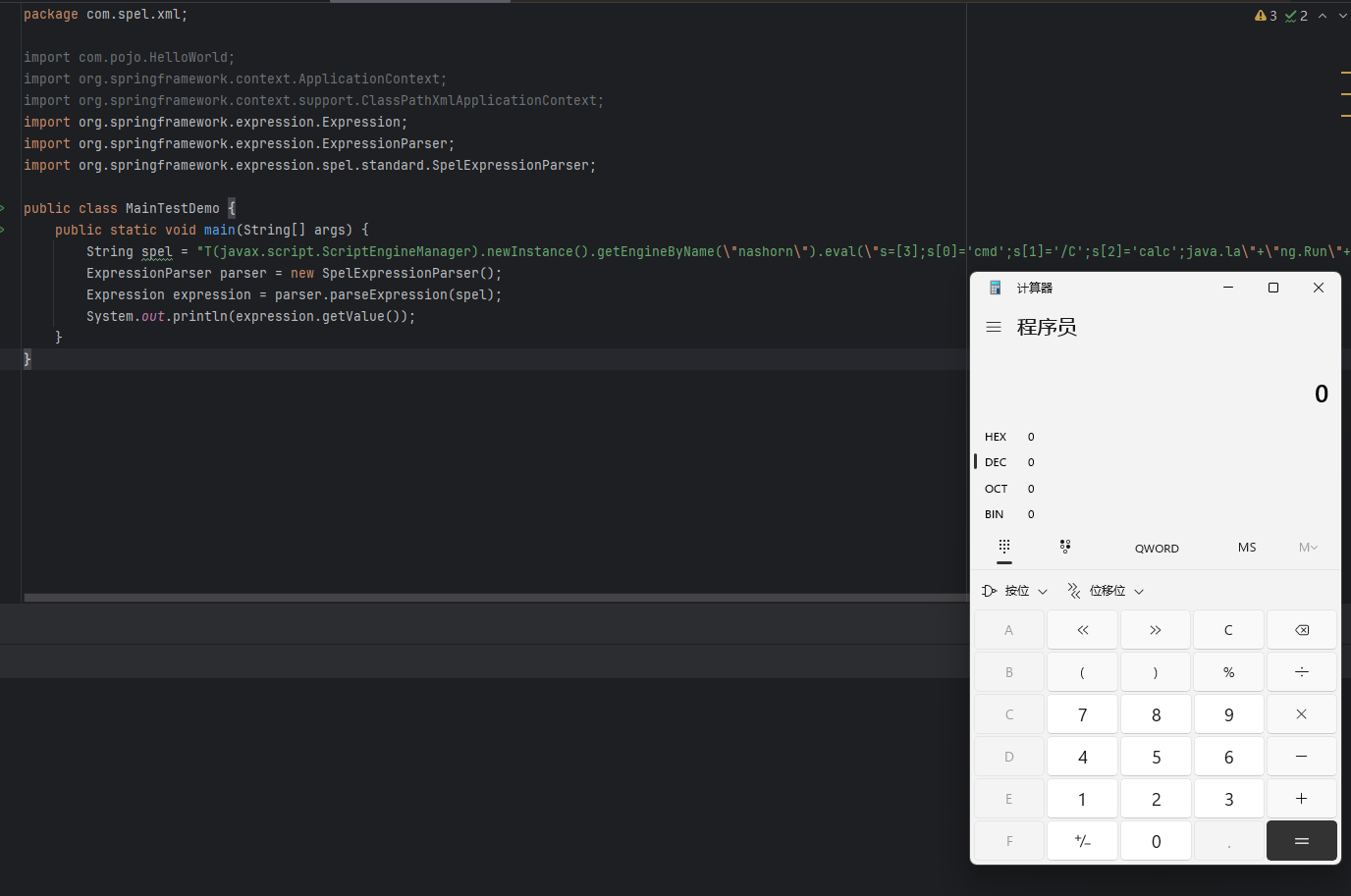Screen dimensions: 1351x896
Task: Open the calculator hamburger navigation menu
Action: (994, 327)
